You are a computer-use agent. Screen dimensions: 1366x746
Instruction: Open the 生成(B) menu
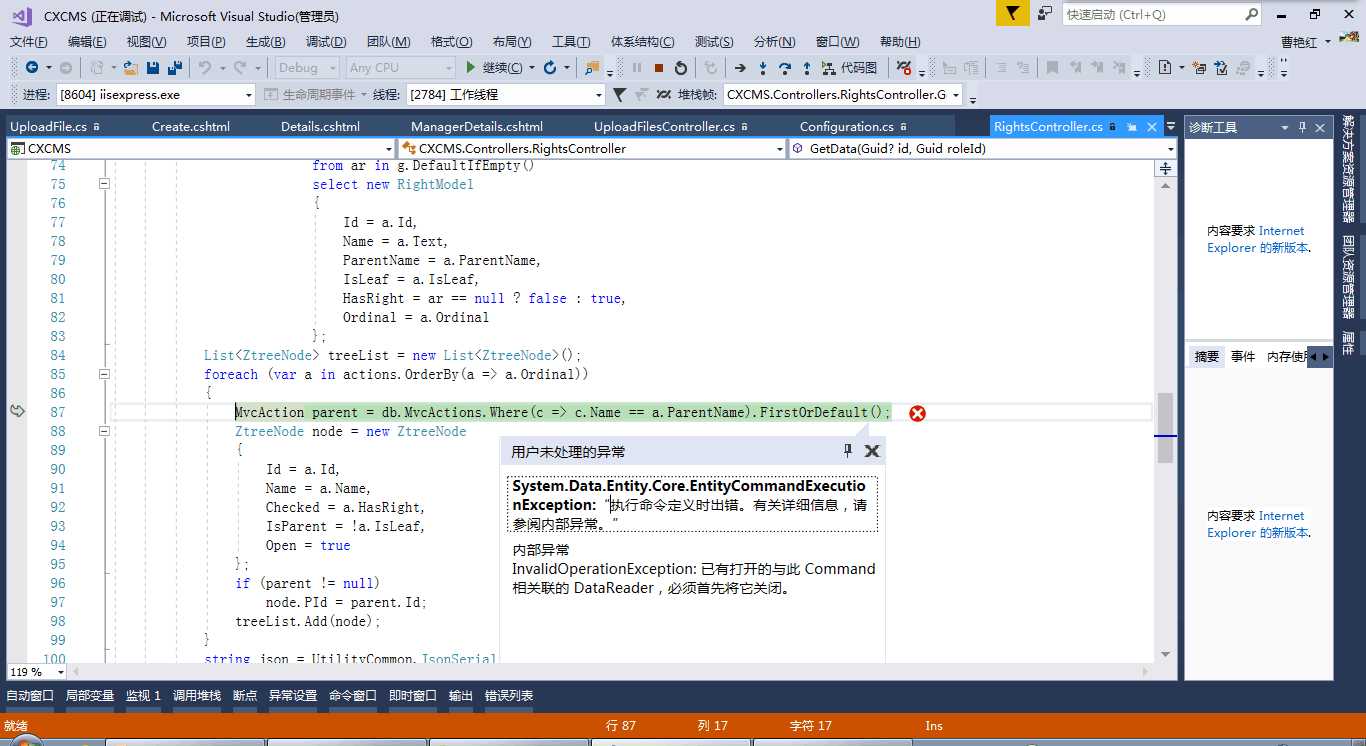tap(265, 42)
